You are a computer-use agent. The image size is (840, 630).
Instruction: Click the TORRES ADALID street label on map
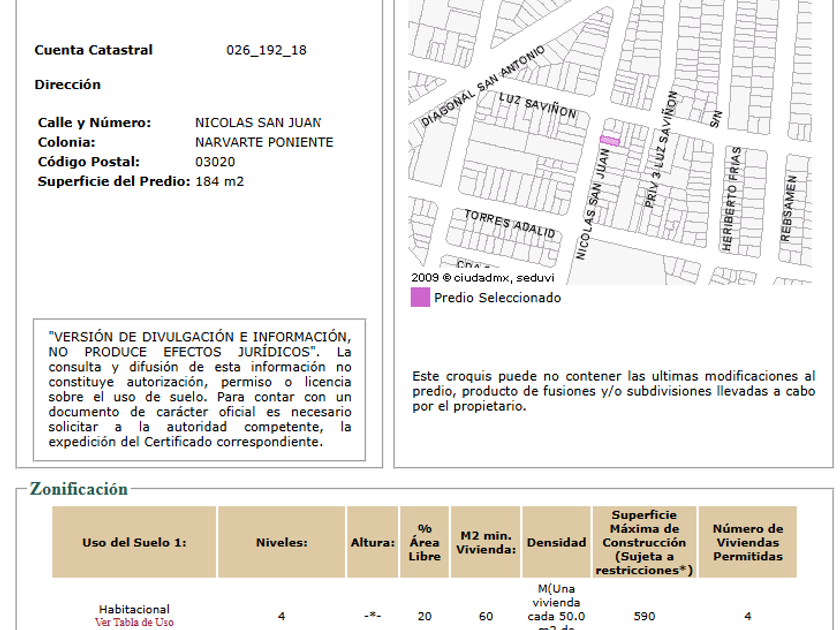point(509,223)
